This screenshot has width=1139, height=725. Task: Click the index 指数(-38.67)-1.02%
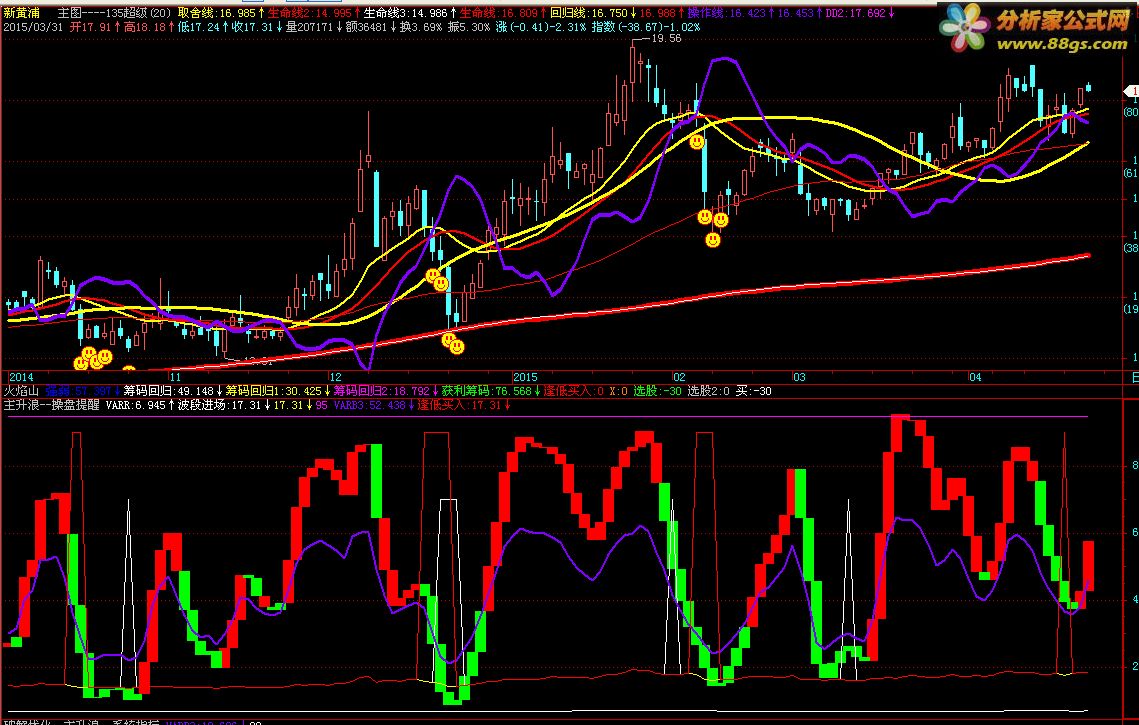tap(646, 27)
